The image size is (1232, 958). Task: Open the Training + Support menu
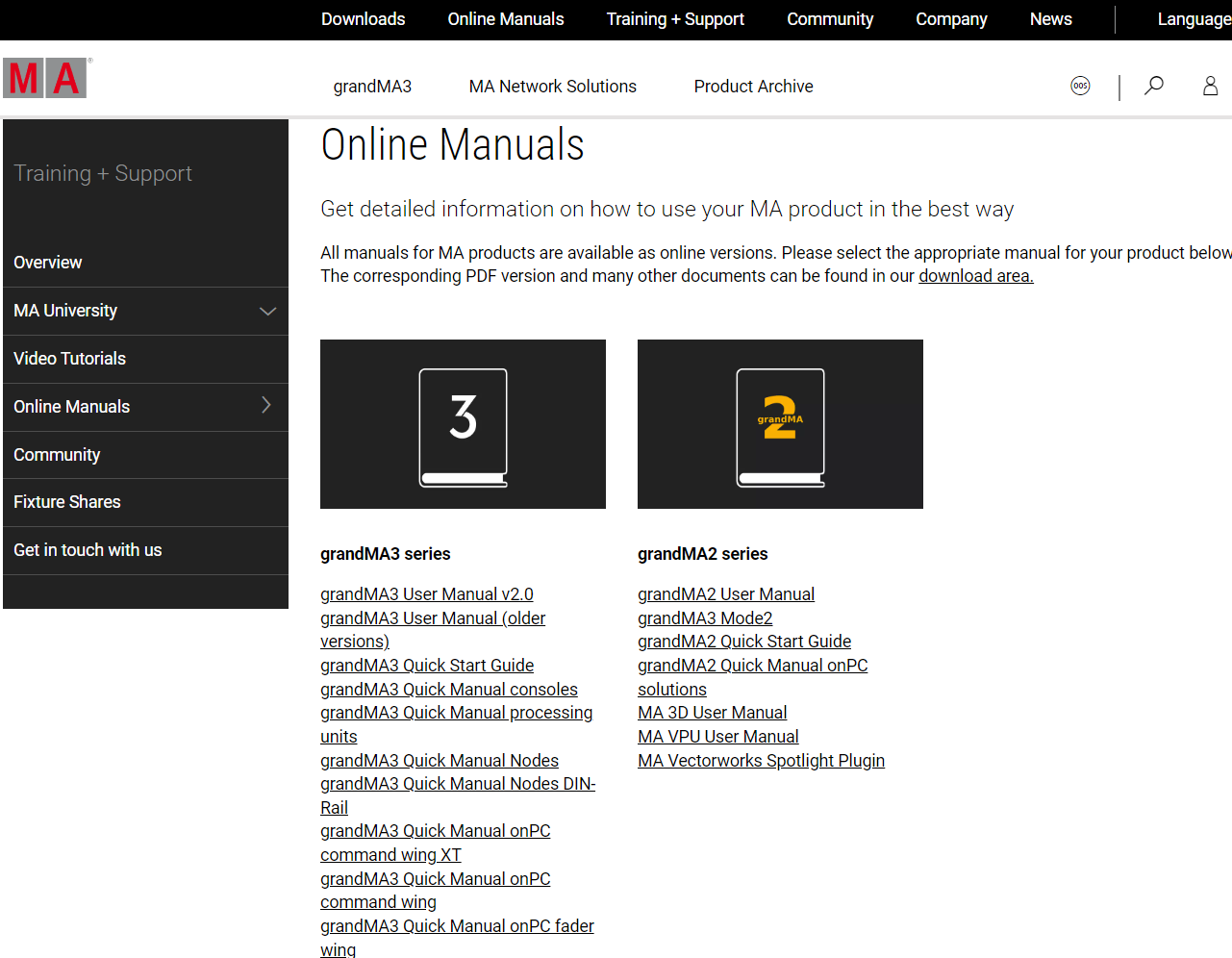pyautogui.click(x=674, y=19)
